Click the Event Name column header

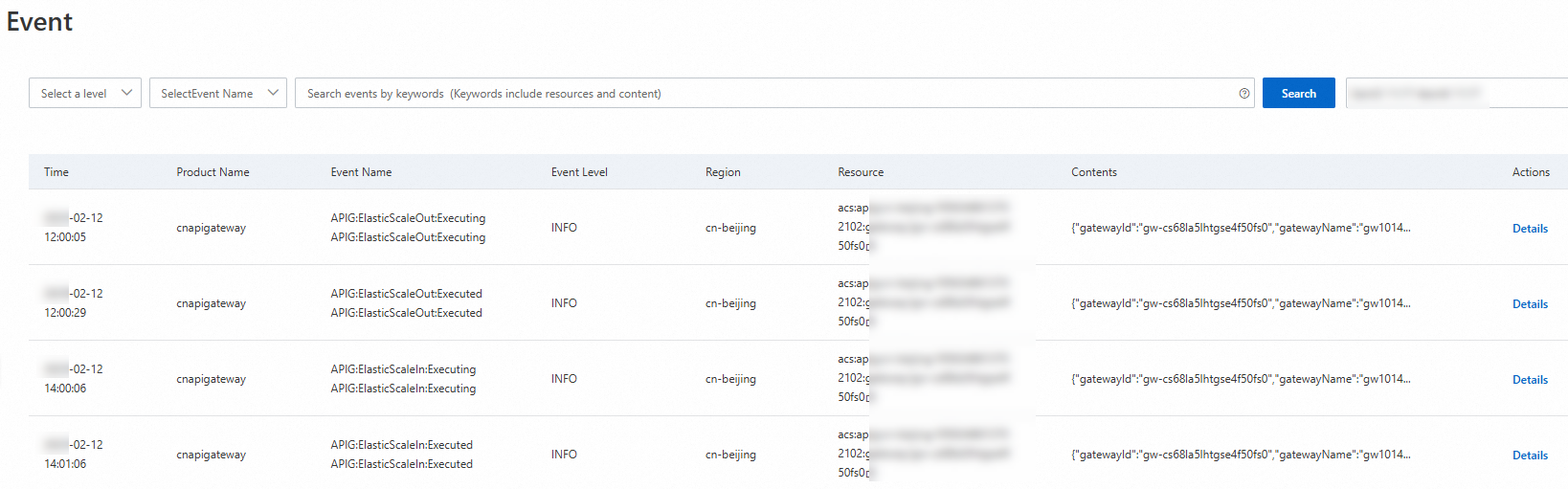pos(361,172)
